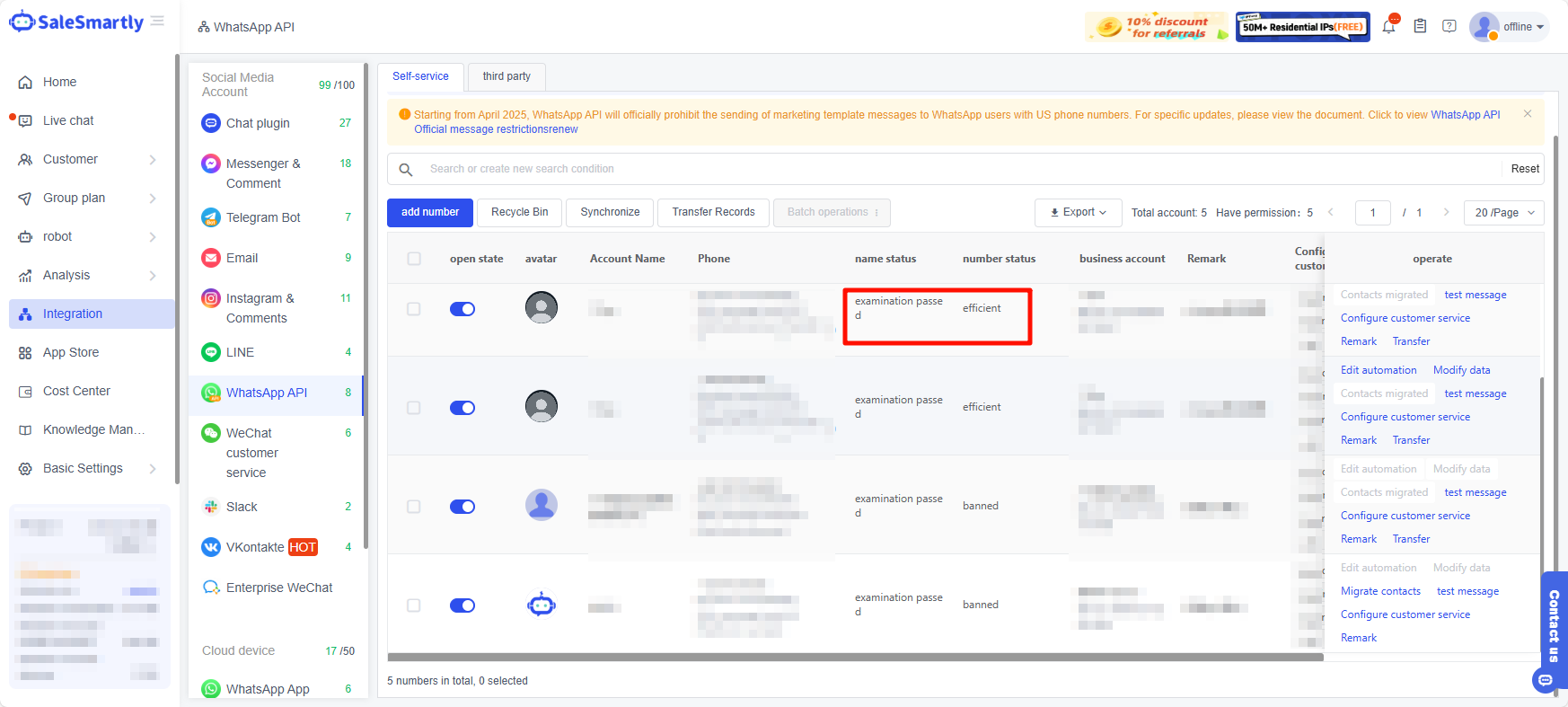1568x707 pixels.
Task: Open the Export dropdown
Action: (x=1078, y=213)
